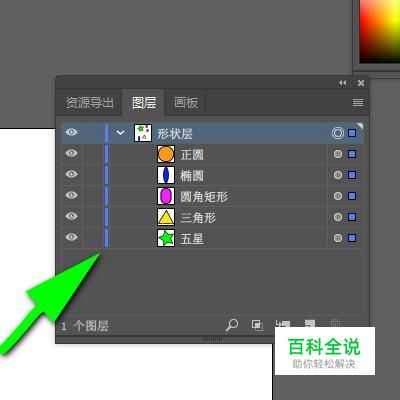This screenshot has width=400, height=400.
Task: Collapse the 形状层 layer chevron
Action: click(120, 133)
